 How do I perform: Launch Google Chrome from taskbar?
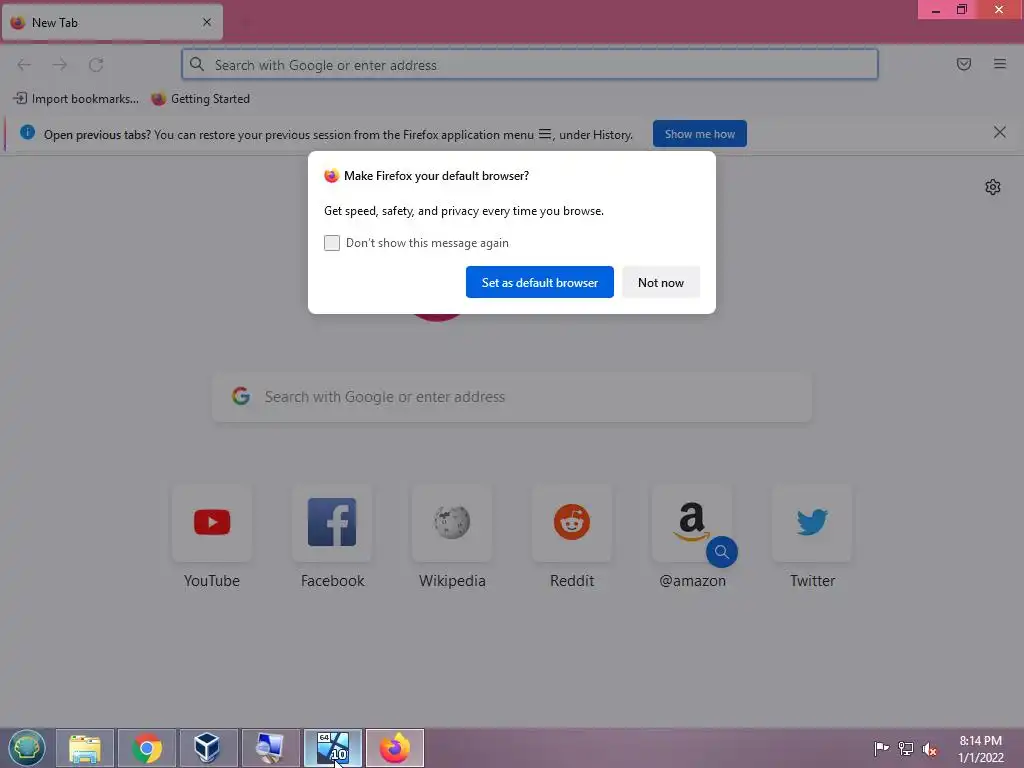click(x=147, y=748)
